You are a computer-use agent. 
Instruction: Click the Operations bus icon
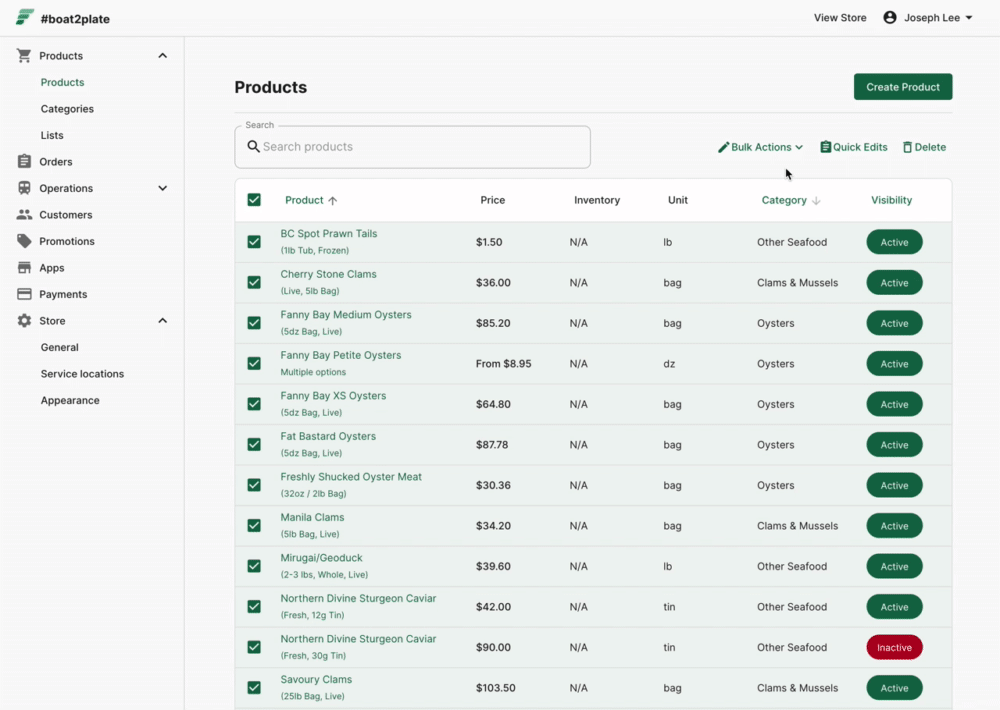pyautogui.click(x=24, y=188)
